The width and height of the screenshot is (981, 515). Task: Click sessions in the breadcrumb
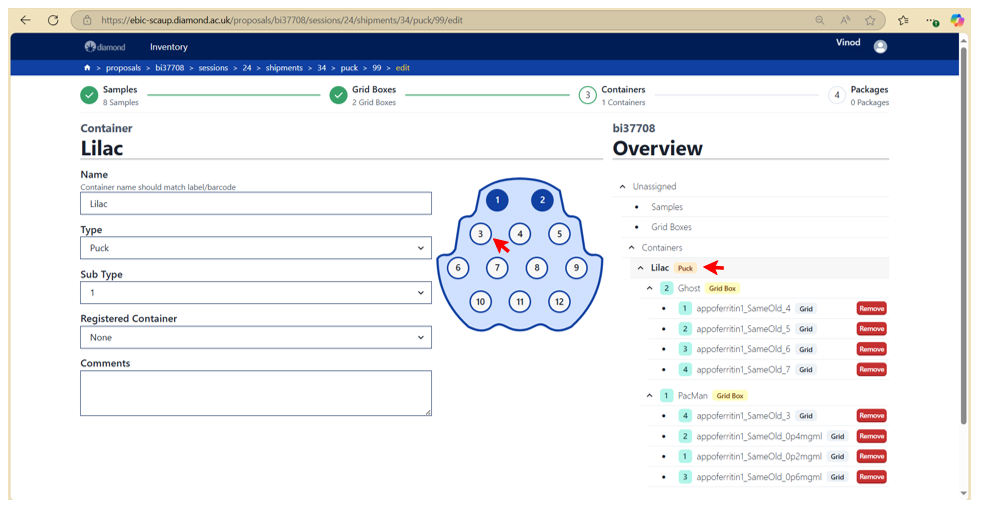tap(213, 68)
